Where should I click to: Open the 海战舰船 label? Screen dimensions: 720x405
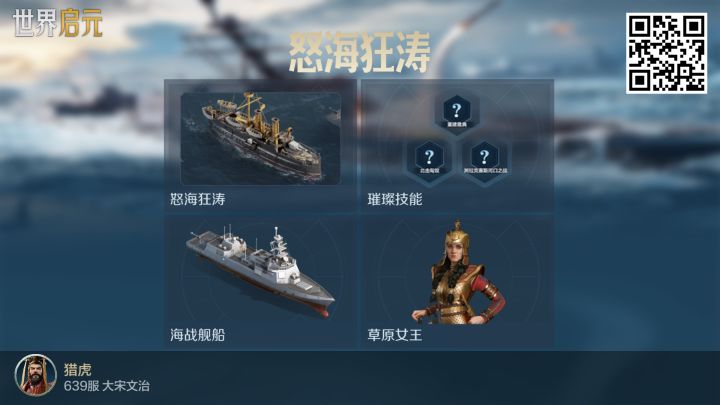197,335
